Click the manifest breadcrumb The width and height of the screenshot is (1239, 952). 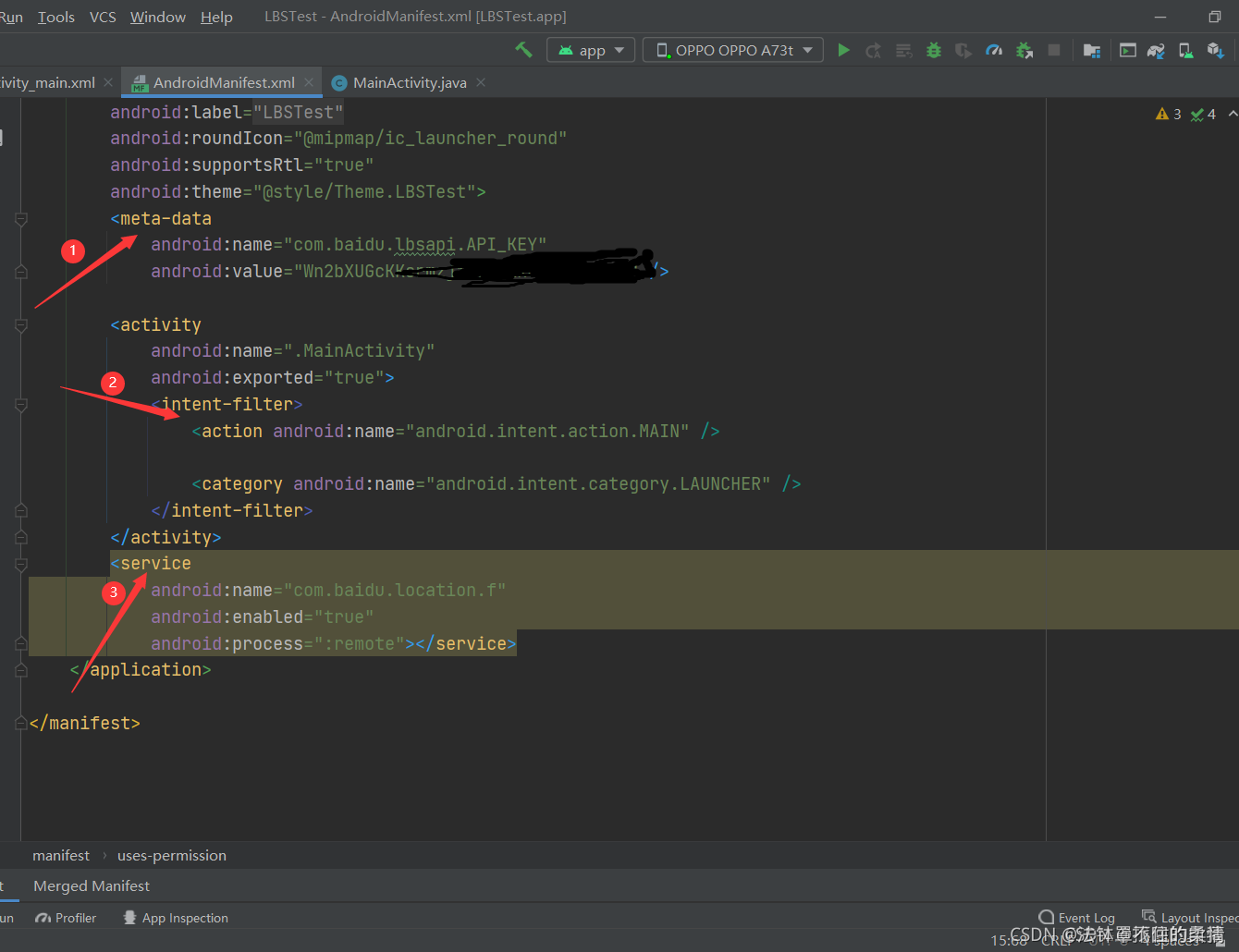61,855
